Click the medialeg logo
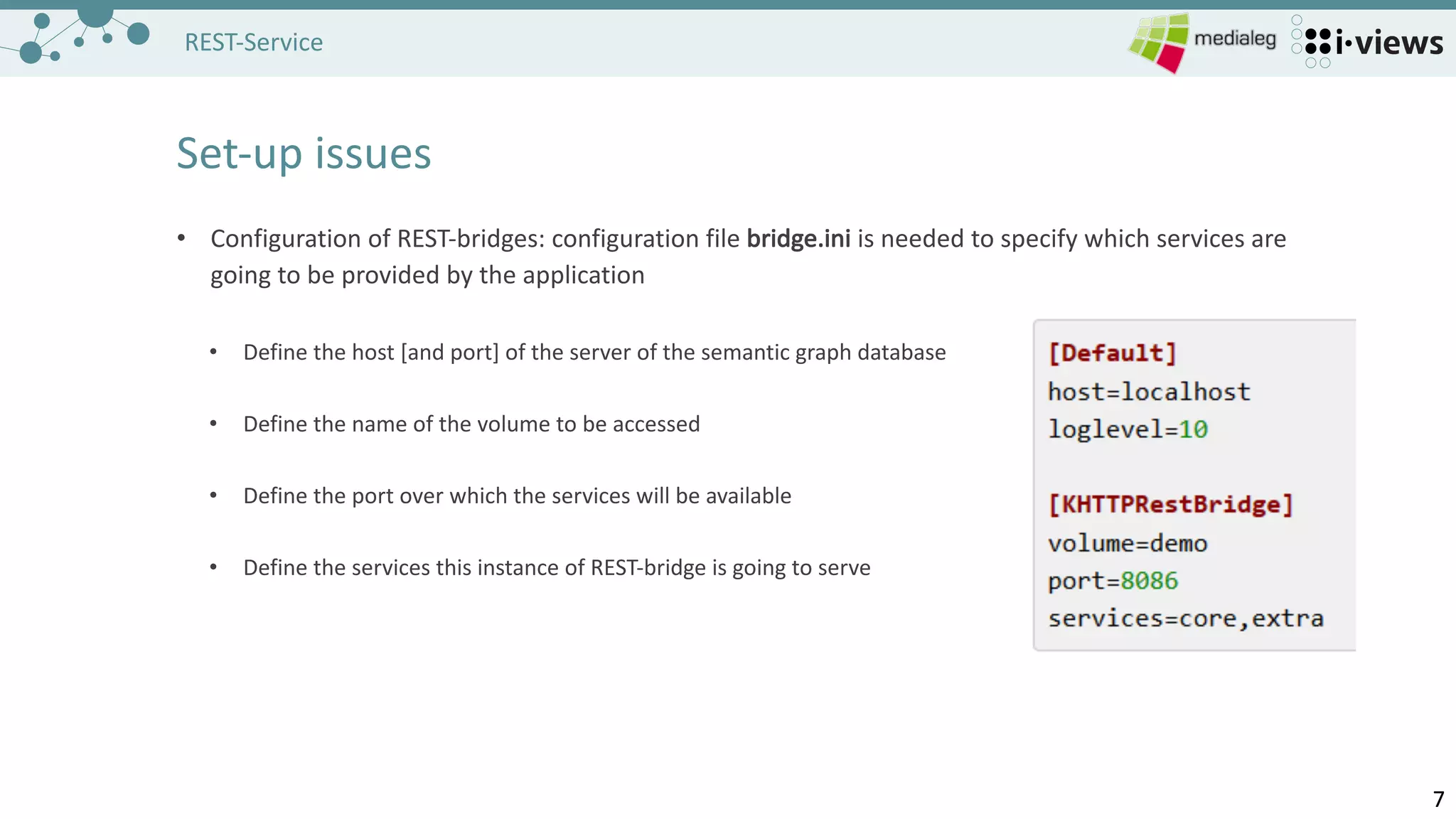Screen dimensions: 1456x819 click(x=1202, y=42)
